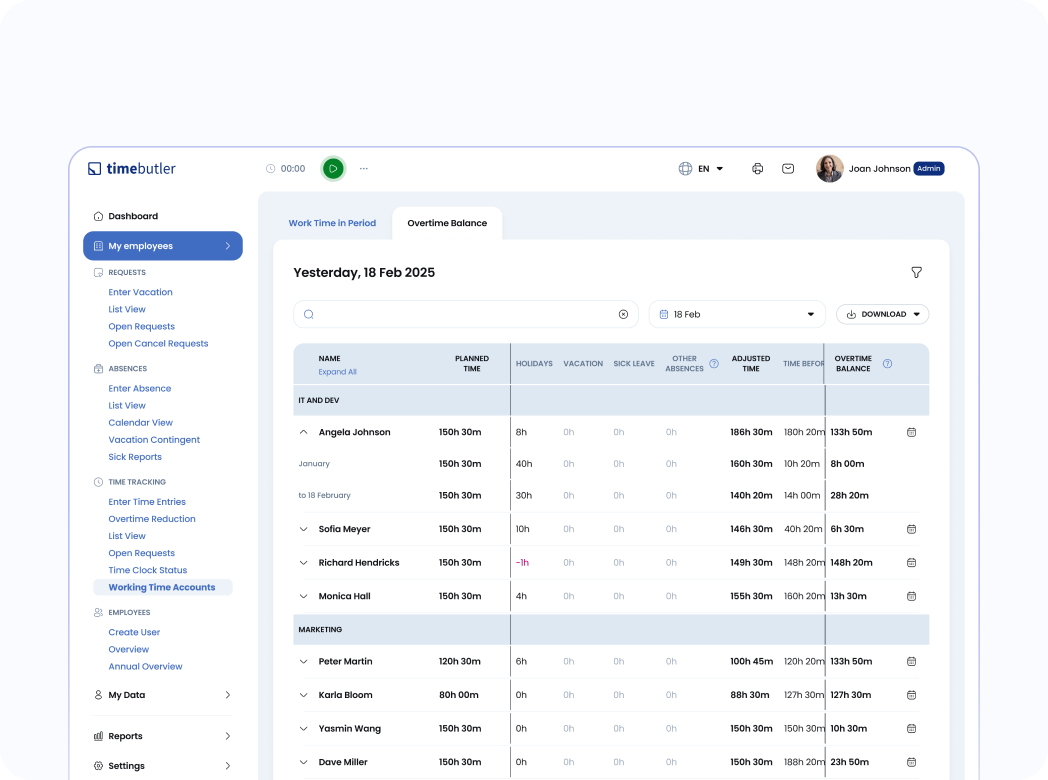Collapse Angela Johnson's row
Viewport: 1048px width, 780px height.
(x=303, y=433)
